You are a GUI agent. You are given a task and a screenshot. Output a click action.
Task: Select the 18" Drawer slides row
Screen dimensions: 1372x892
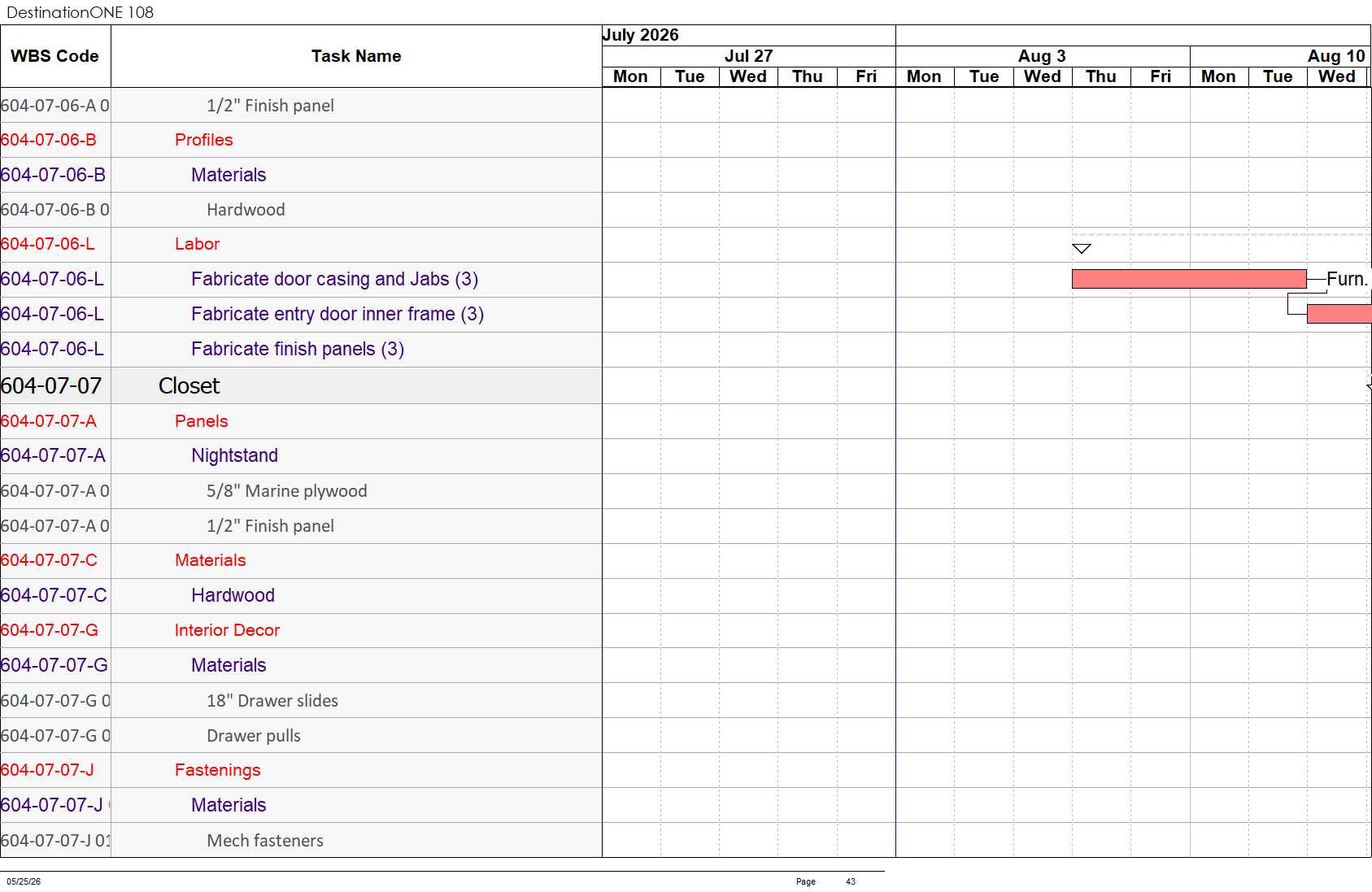pos(301,701)
